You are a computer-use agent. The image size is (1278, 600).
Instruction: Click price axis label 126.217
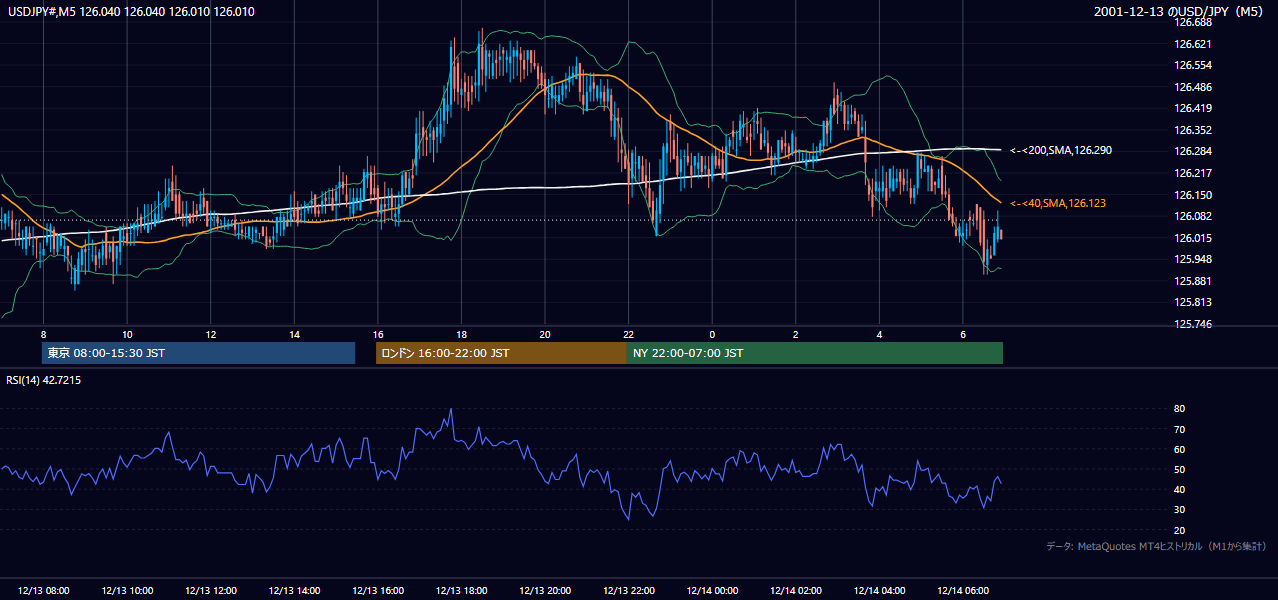[1193, 173]
